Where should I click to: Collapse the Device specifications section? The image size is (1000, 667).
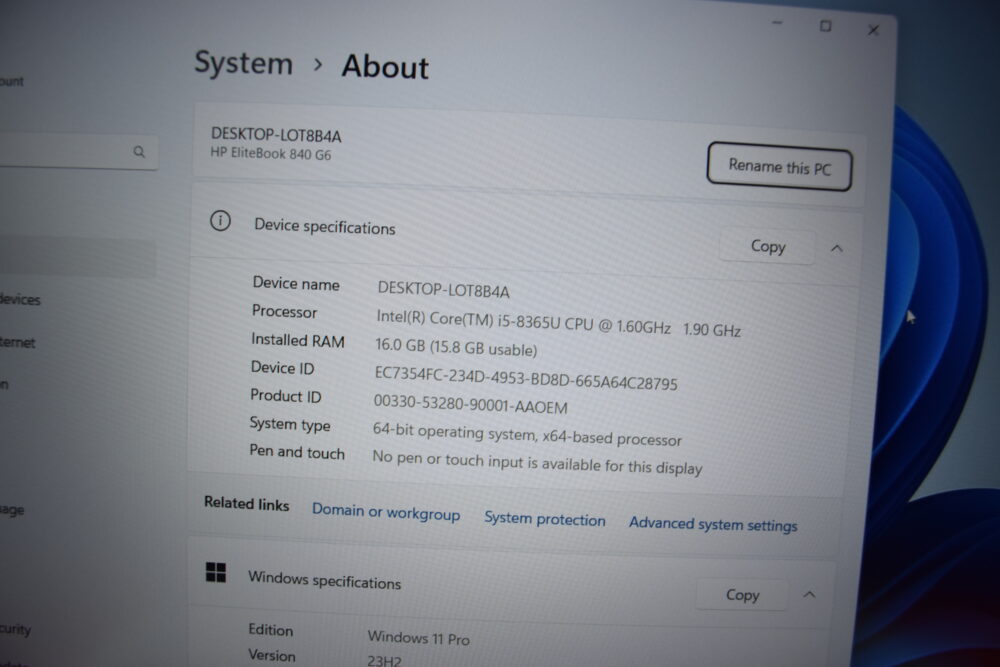[x=837, y=248]
